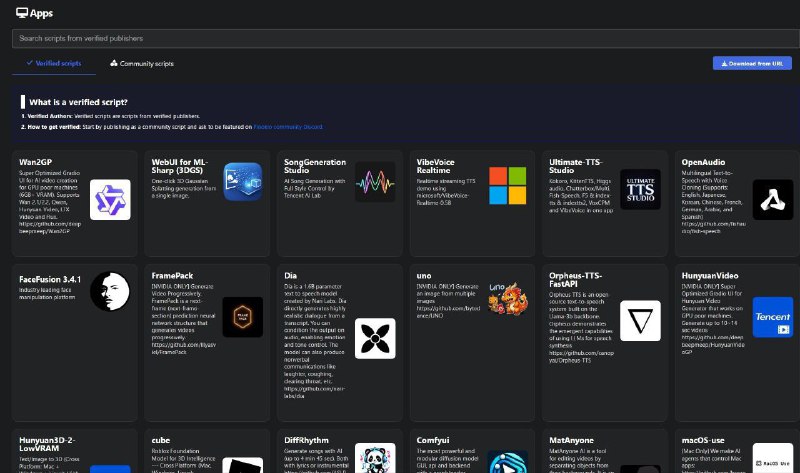The width and height of the screenshot is (800, 473).
Task: Click the uno dragon icon
Action: click(508, 298)
